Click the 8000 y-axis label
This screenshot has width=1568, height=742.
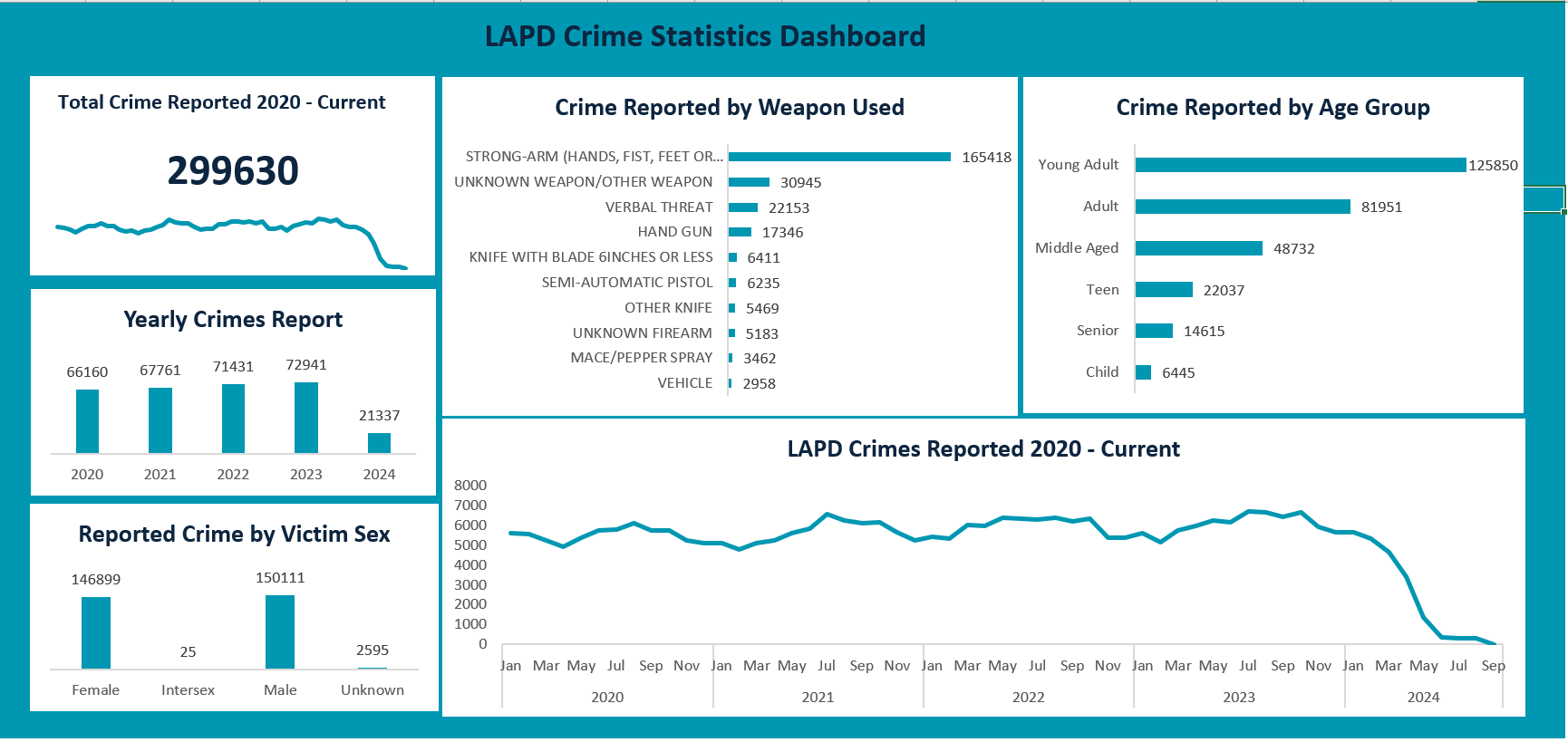click(x=470, y=486)
